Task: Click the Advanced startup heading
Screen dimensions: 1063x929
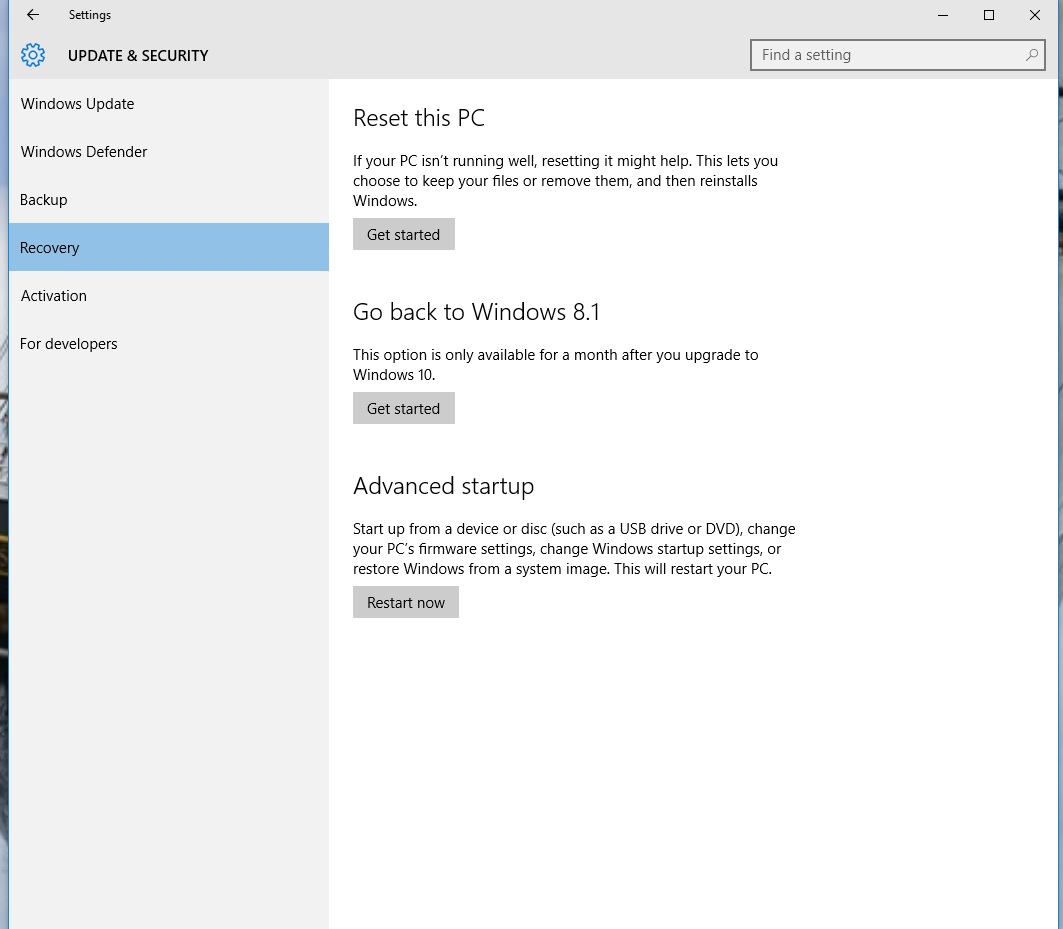Action: (443, 486)
